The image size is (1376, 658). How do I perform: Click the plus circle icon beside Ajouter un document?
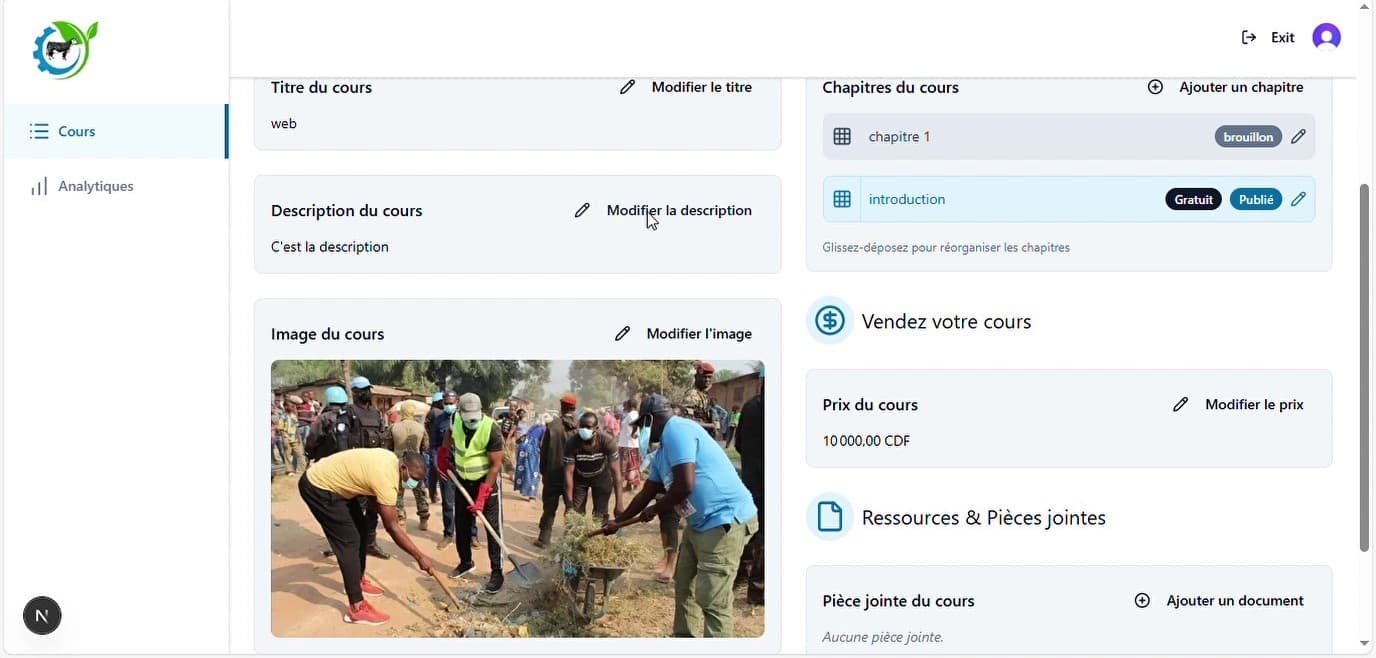1142,601
